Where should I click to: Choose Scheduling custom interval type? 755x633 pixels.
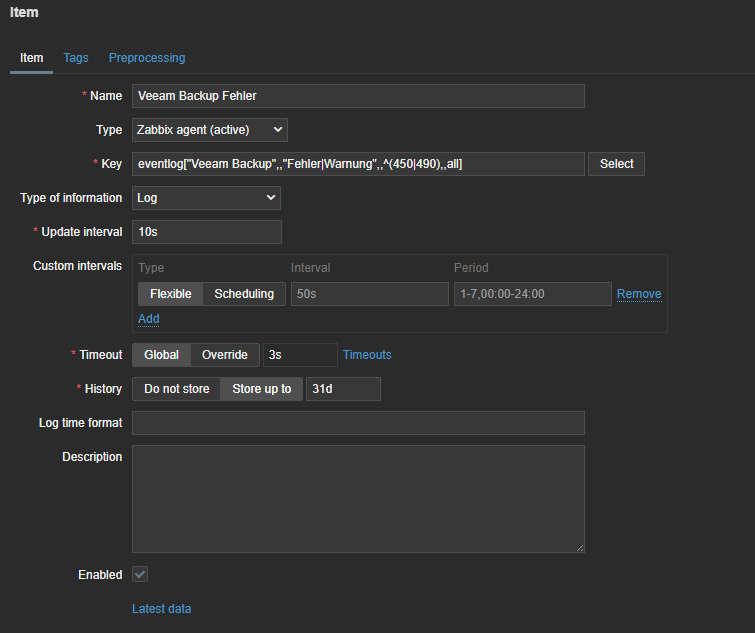tap(244, 294)
